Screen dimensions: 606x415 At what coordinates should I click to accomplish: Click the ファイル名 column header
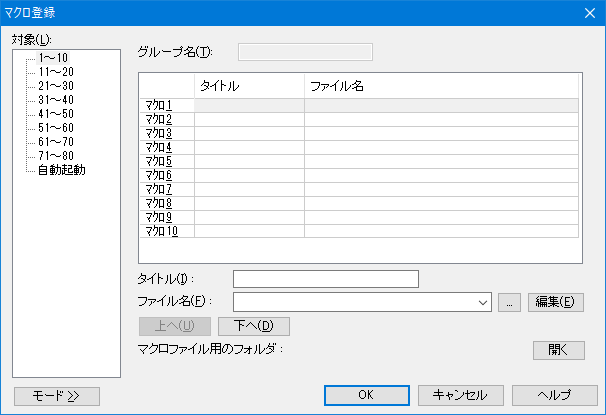pos(440,86)
